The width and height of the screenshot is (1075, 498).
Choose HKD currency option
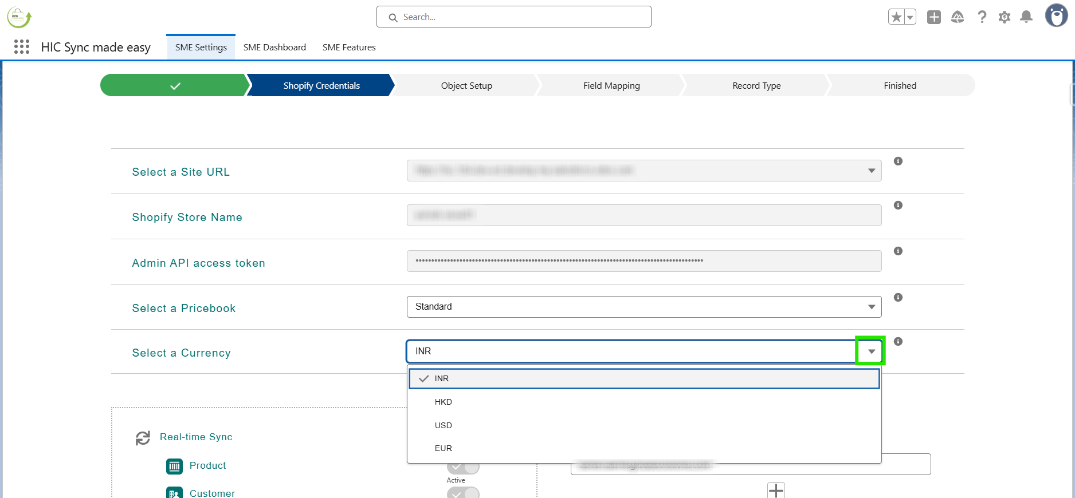pyautogui.click(x=644, y=402)
